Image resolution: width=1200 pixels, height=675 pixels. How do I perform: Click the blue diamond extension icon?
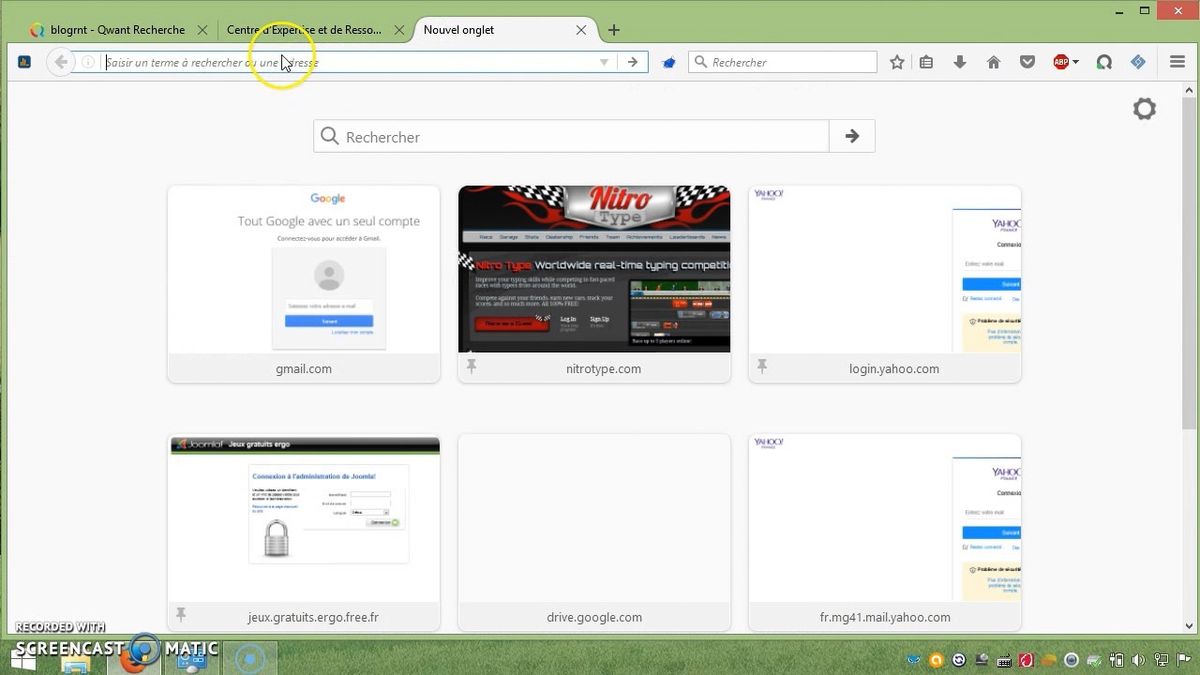pyautogui.click(x=1138, y=62)
